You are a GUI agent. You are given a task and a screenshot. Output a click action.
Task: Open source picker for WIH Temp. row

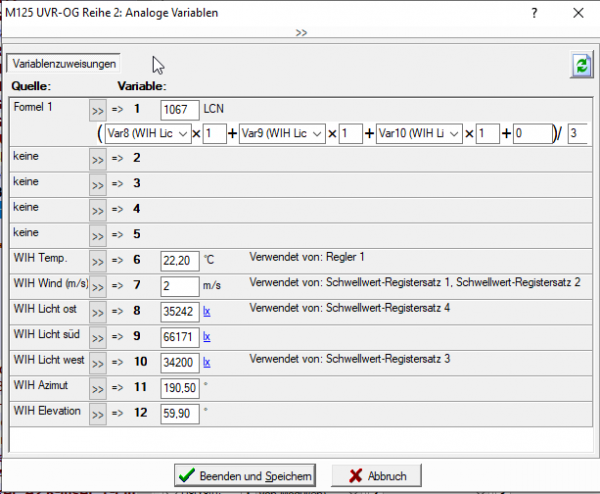tap(97, 260)
